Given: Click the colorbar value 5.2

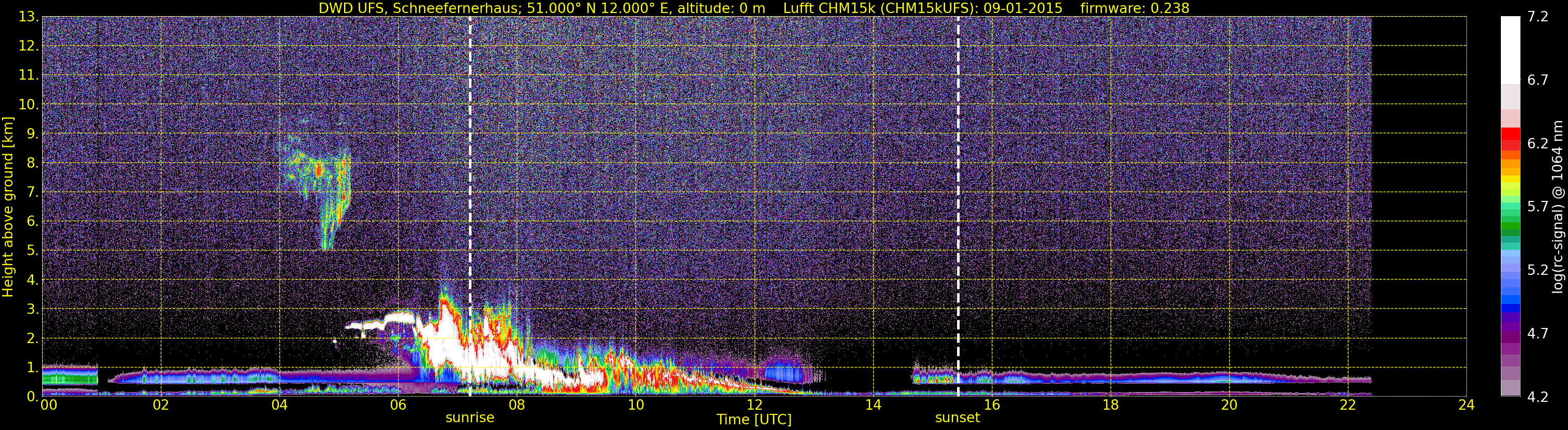Looking at the screenshot, I should [x=1538, y=270].
